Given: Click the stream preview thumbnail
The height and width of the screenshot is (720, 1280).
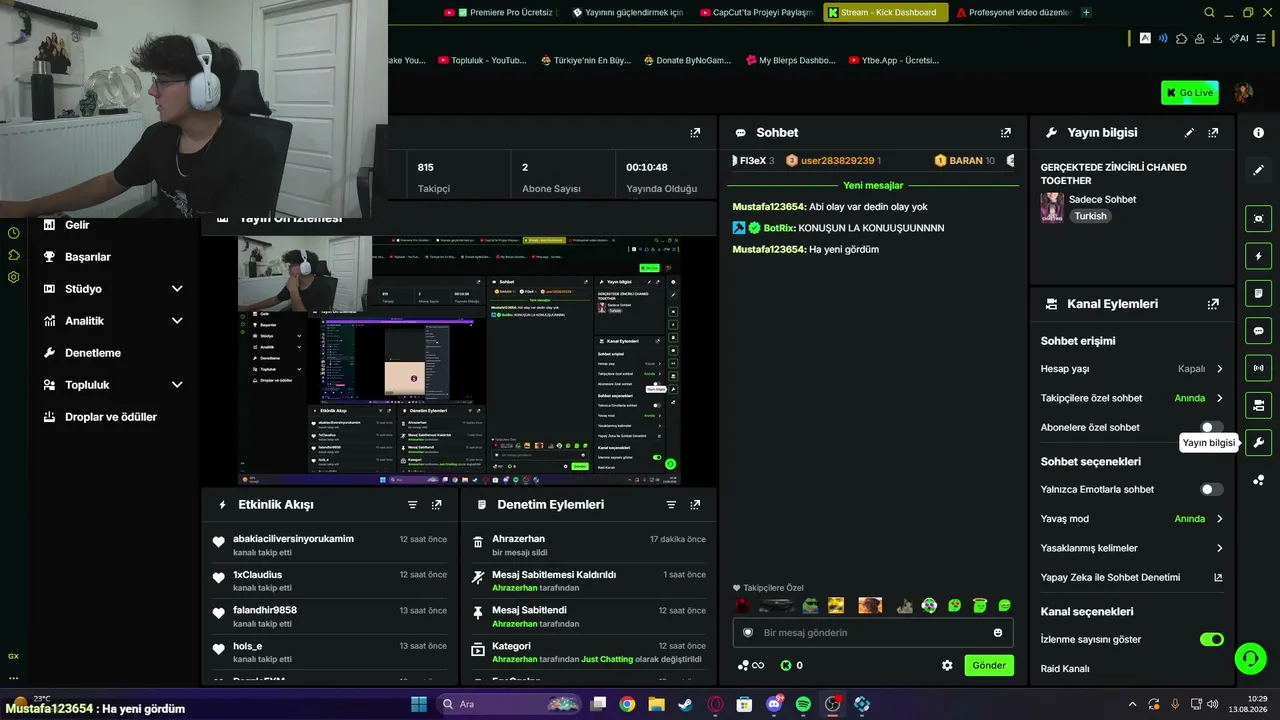Looking at the screenshot, I should (x=458, y=361).
